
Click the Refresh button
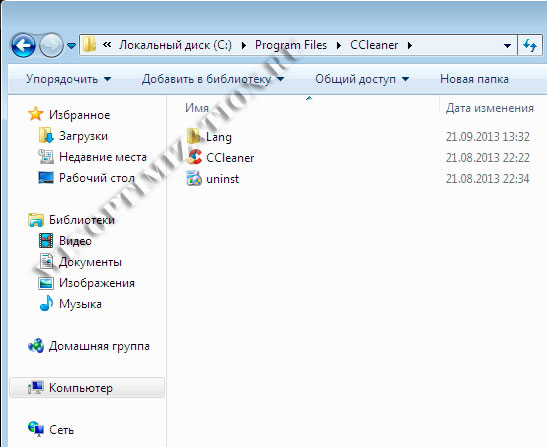(530, 45)
